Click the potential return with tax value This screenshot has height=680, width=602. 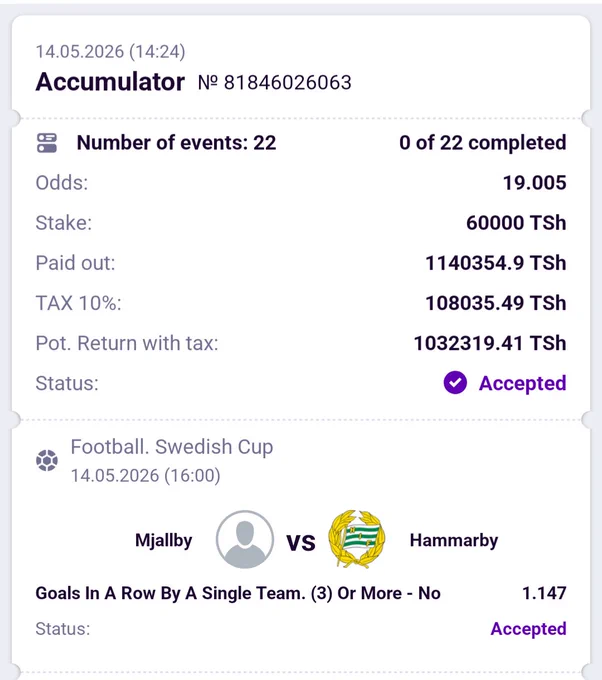(x=490, y=343)
